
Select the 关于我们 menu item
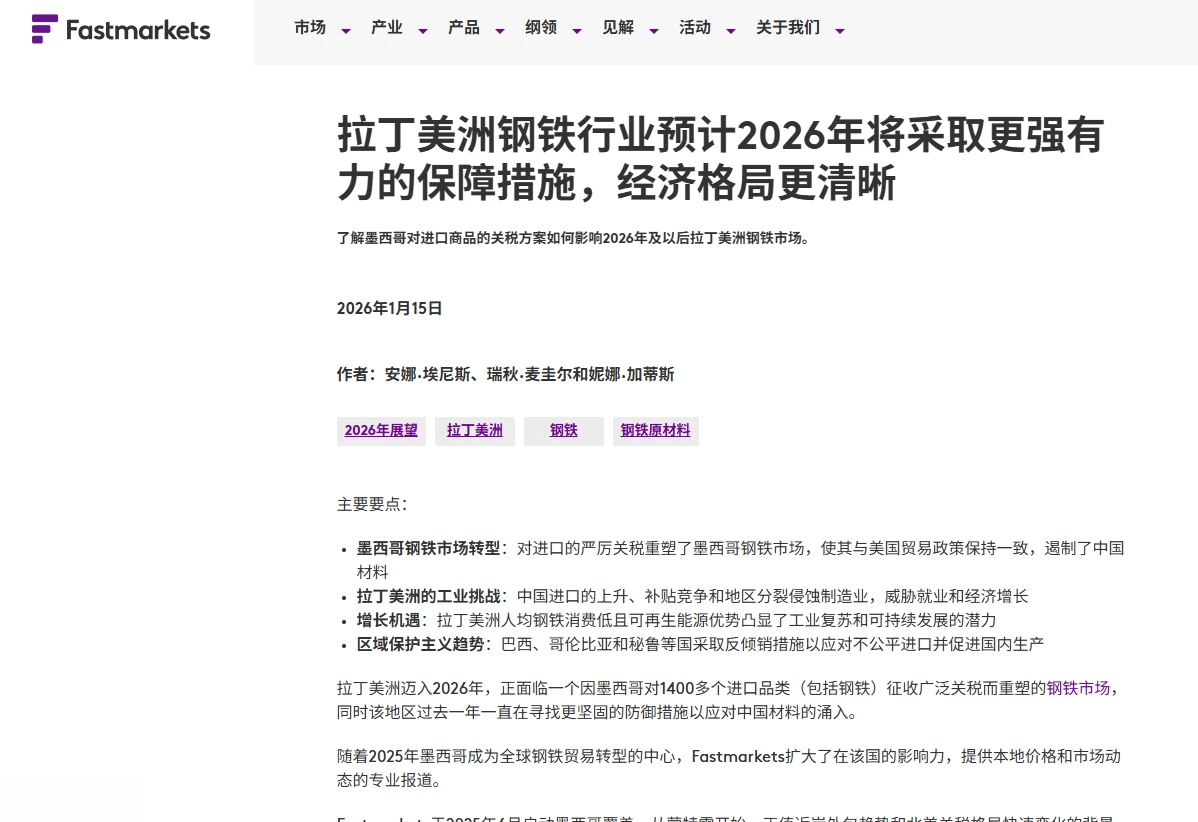789,28
